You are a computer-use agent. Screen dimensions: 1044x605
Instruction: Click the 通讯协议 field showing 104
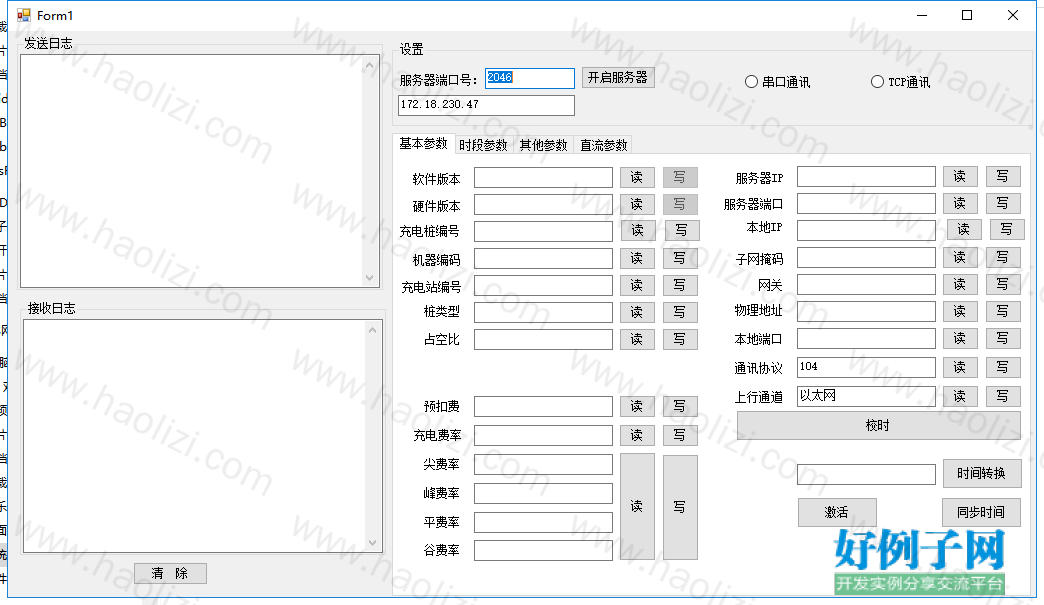pos(866,367)
